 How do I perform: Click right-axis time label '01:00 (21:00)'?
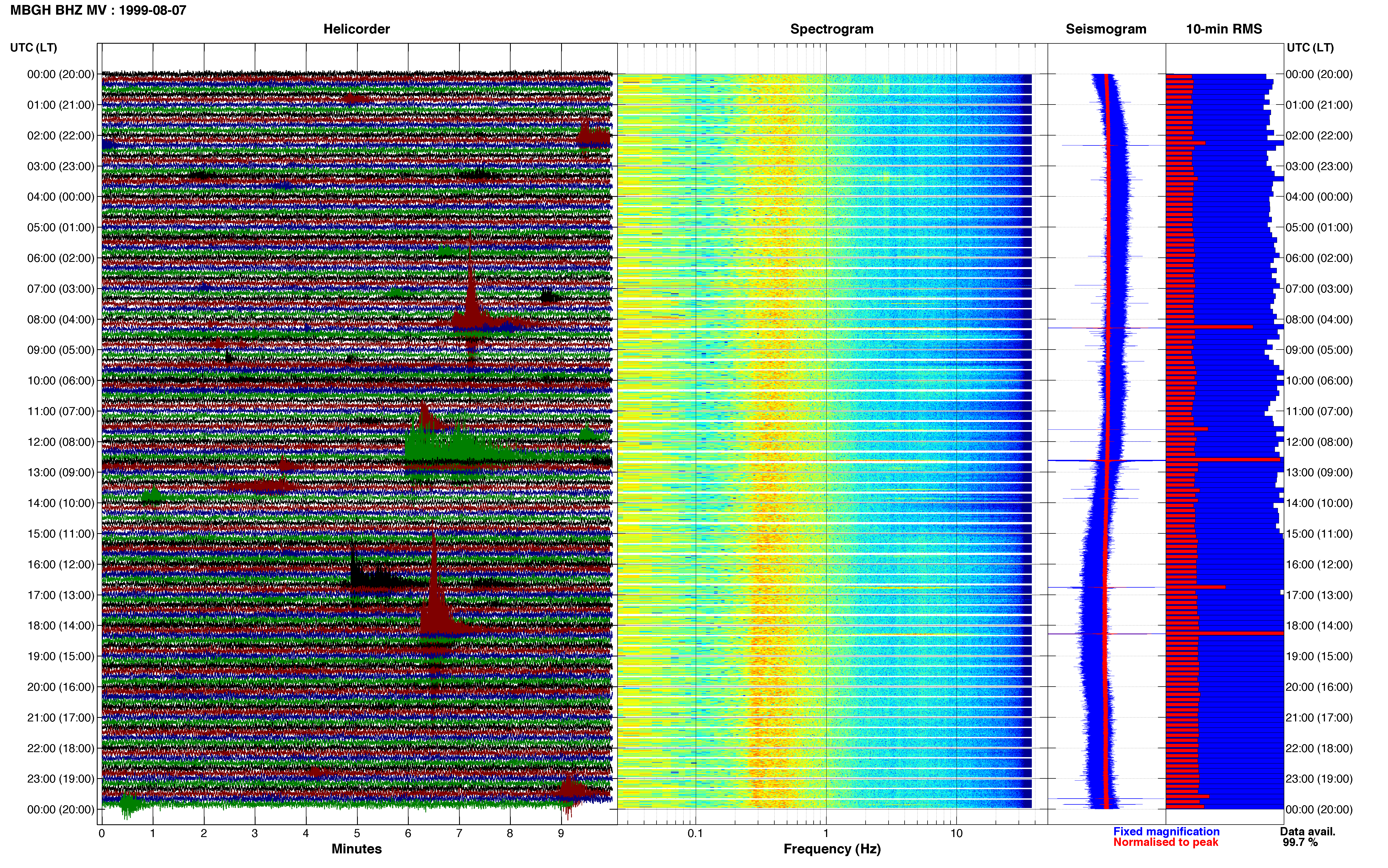(x=1319, y=105)
